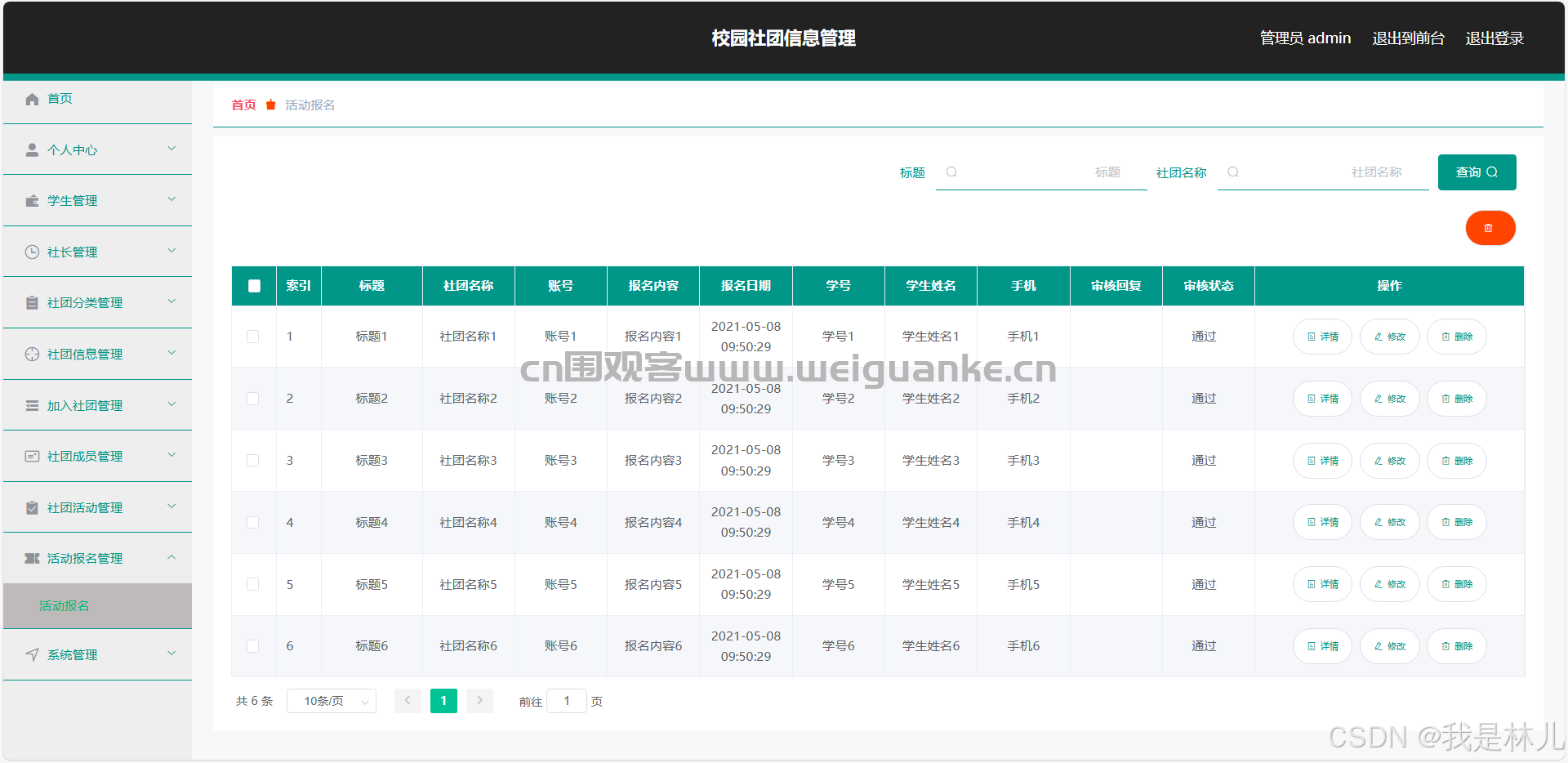Expand the 系统管理 menu chevron
This screenshot has width=1568, height=763.
tap(171, 654)
